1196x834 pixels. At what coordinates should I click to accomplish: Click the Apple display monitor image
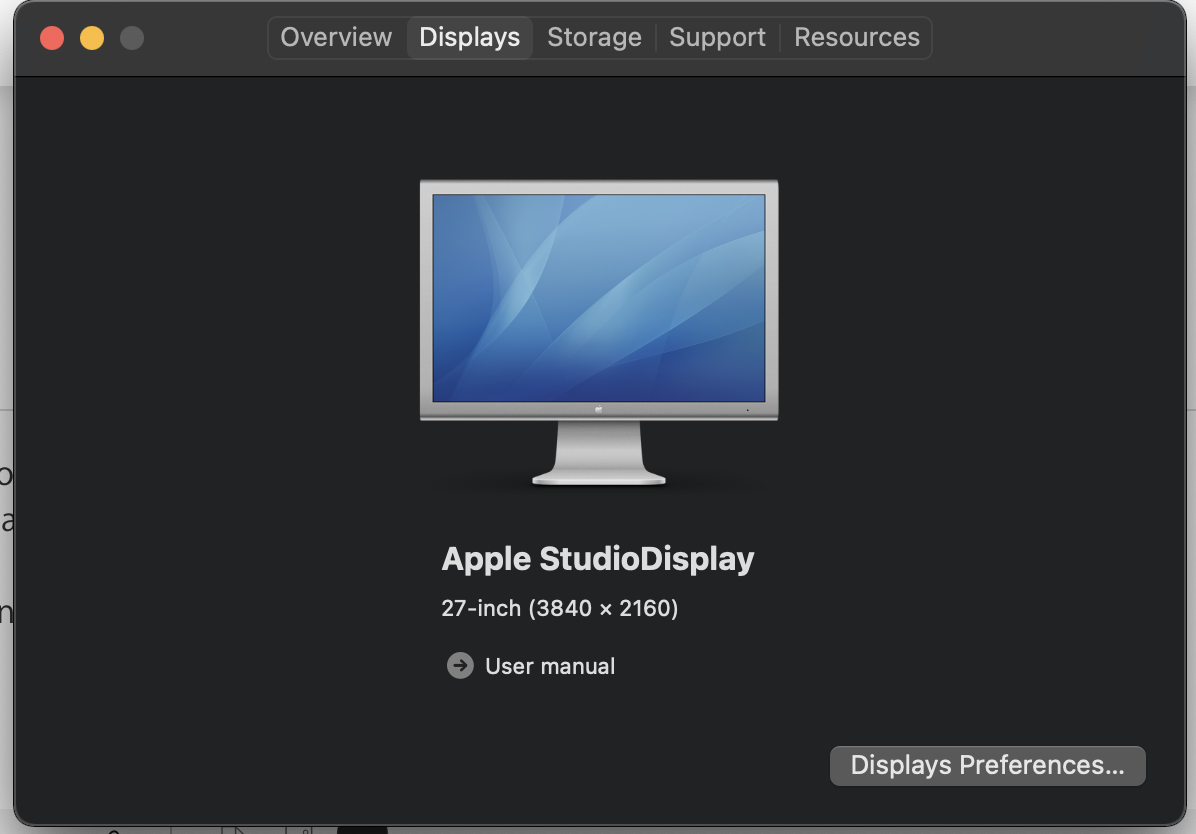tap(599, 333)
